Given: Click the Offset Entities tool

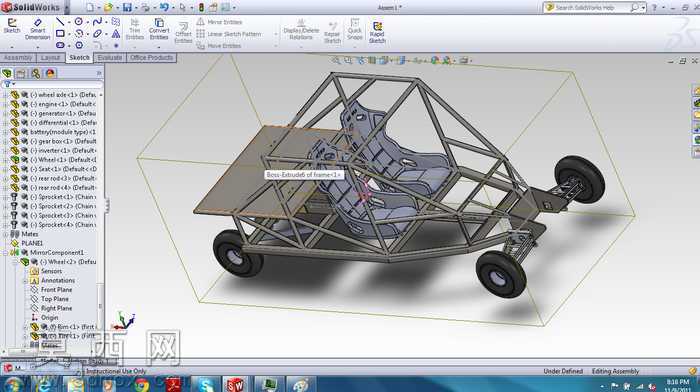Looking at the screenshot, I should tap(183, 32).
